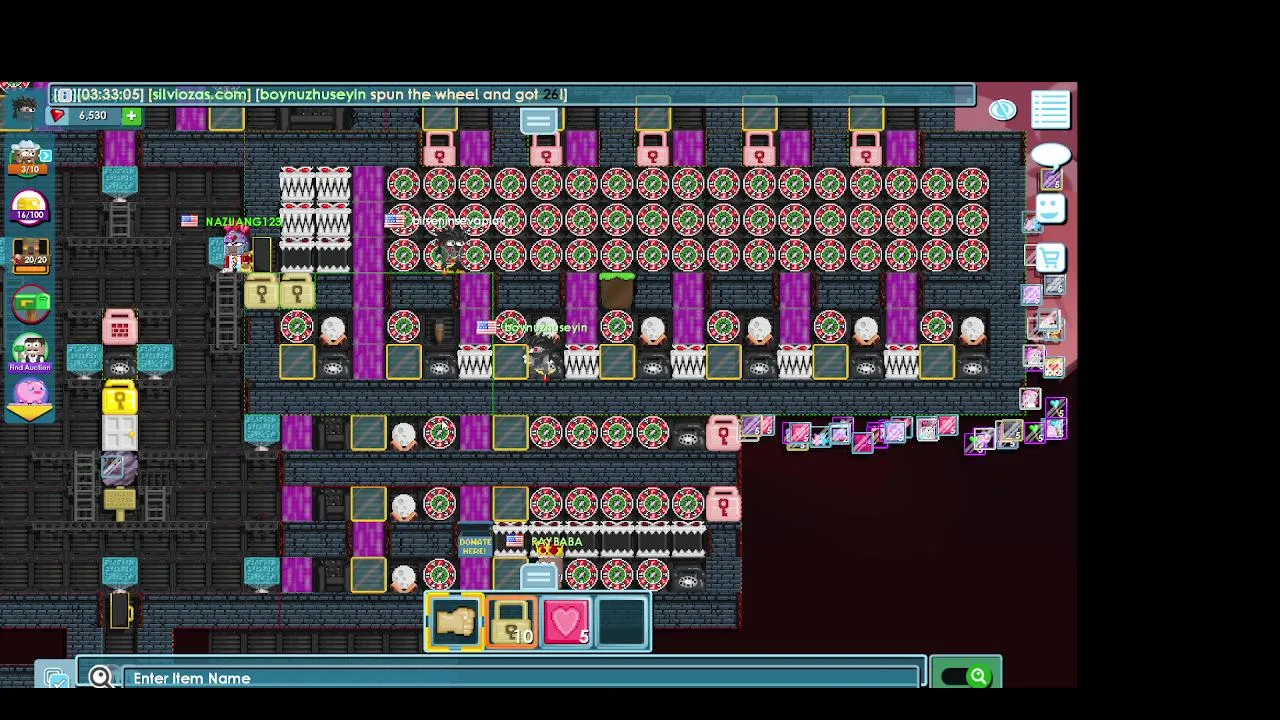Screen dimensions: 1280x720
Task: Click the brown dirt block with grass
Action: click(x=617, y=291)
